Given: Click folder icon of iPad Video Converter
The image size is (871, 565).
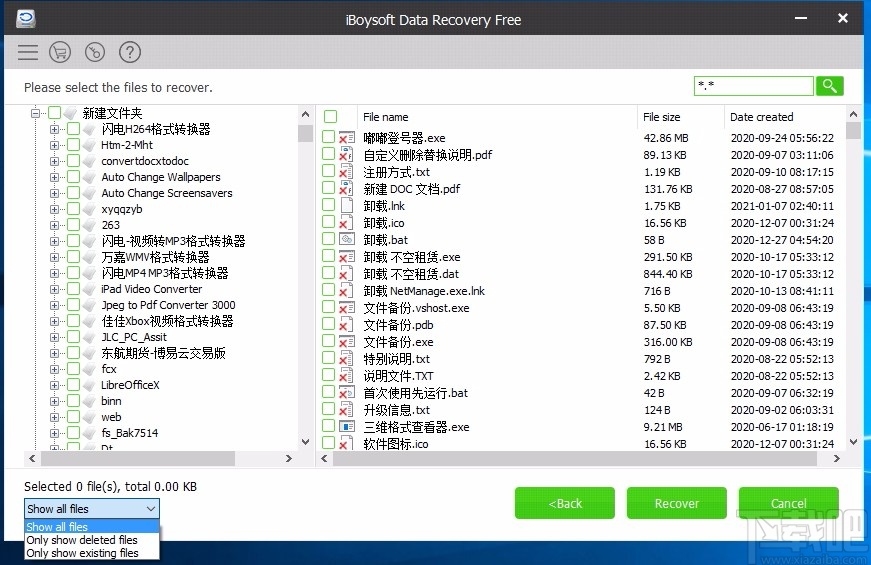Looking at the screenshot, I should [x=89, y=289].
